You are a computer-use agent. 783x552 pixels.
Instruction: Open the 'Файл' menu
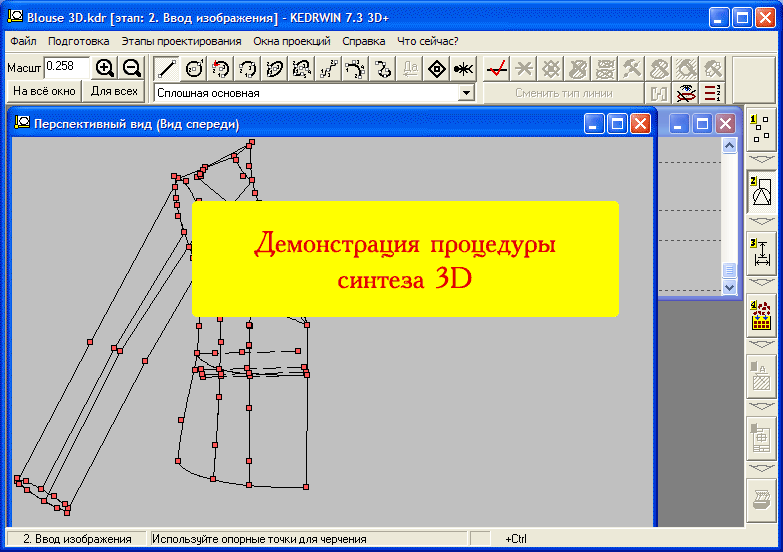[23, 41]
